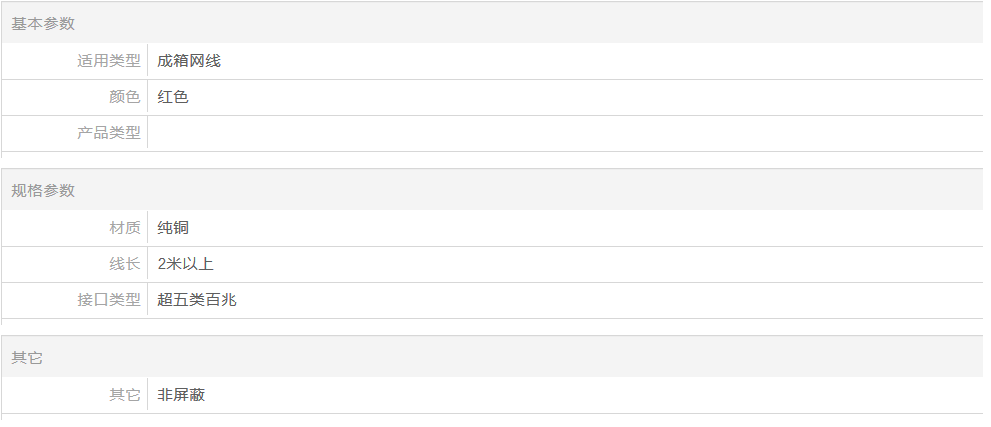Click the 成箱网线 value

tap(189, 61)
